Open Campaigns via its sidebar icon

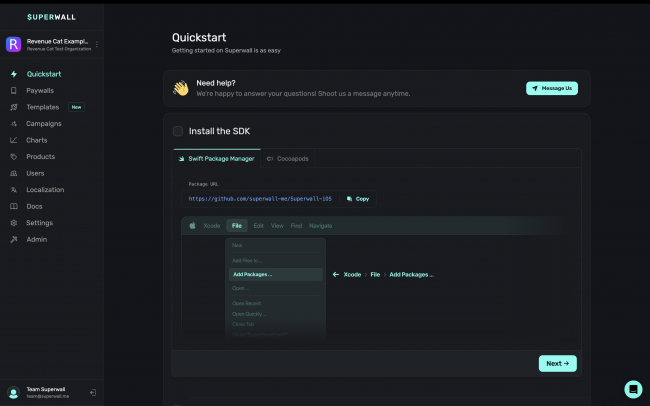[x=14, y=124]
